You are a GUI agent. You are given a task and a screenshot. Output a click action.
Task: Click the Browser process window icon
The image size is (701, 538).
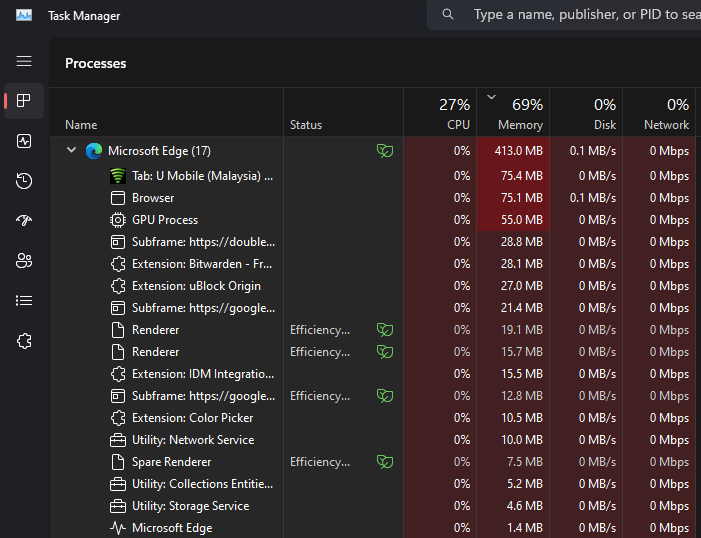point(118,198)
